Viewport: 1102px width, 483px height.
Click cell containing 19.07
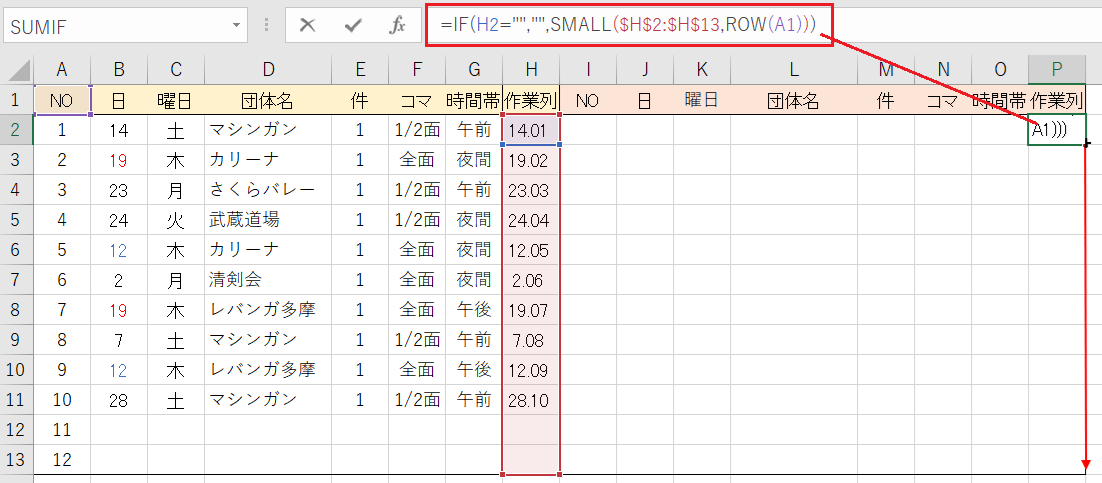pos(531,310)
